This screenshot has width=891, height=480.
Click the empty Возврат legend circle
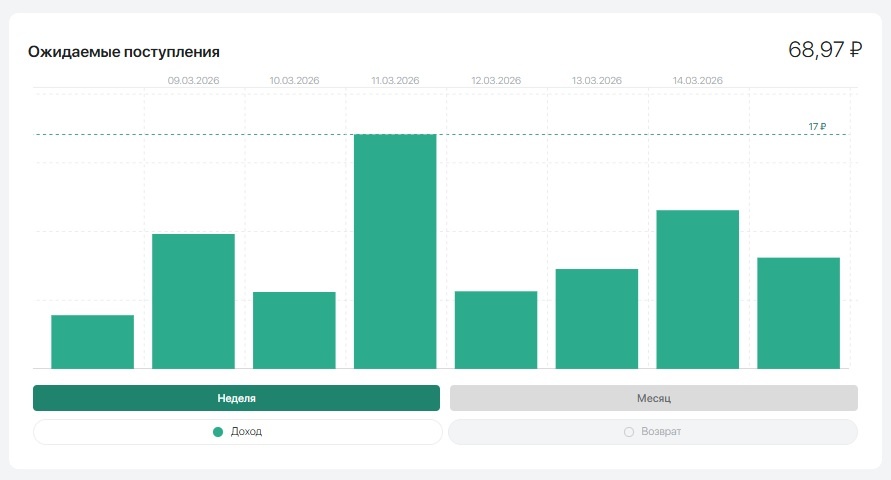(628, 432)
